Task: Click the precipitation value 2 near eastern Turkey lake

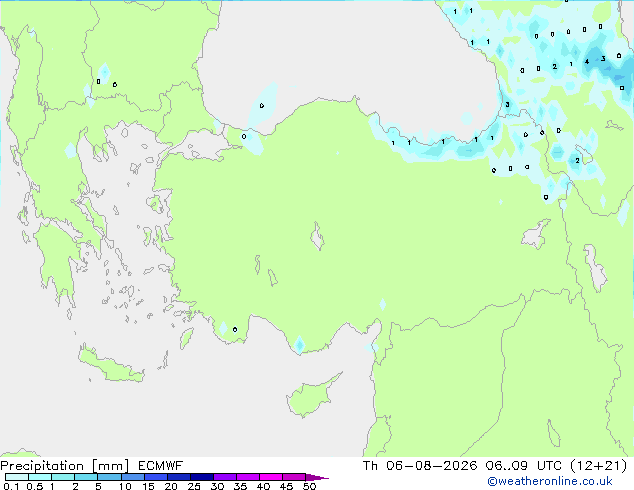Action: 577,161
